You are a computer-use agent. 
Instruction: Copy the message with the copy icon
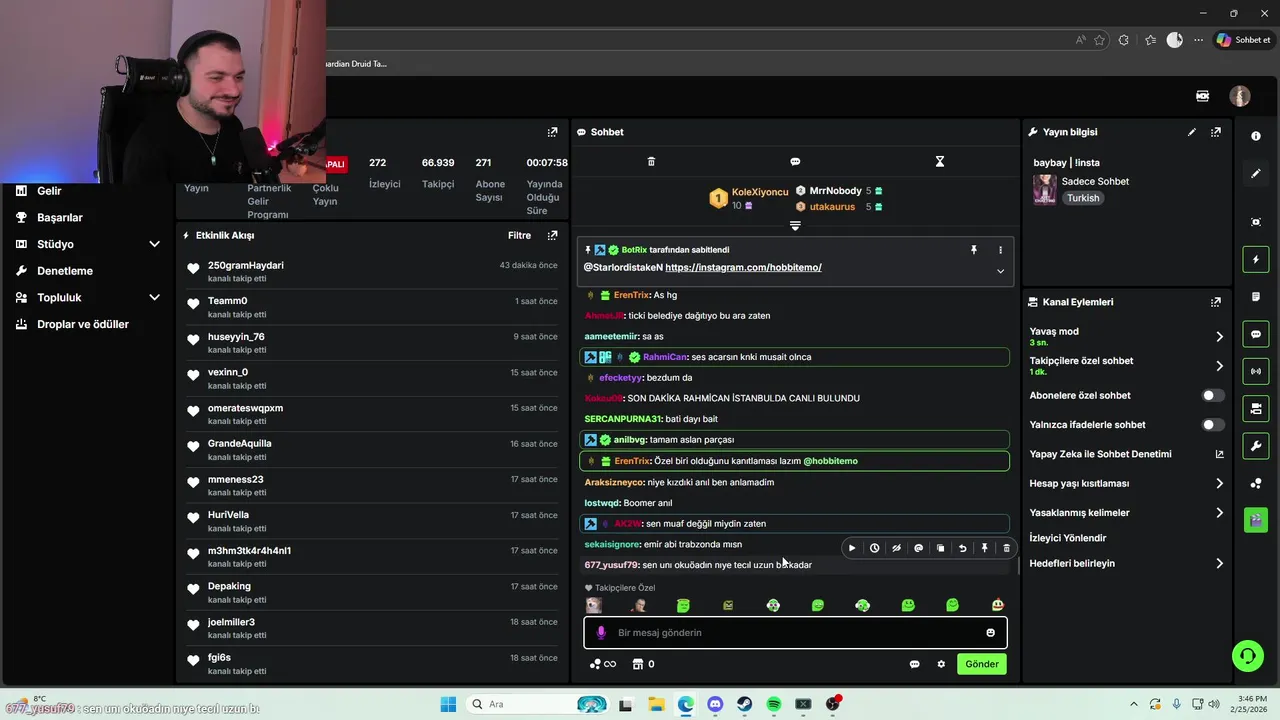point(940,548)
